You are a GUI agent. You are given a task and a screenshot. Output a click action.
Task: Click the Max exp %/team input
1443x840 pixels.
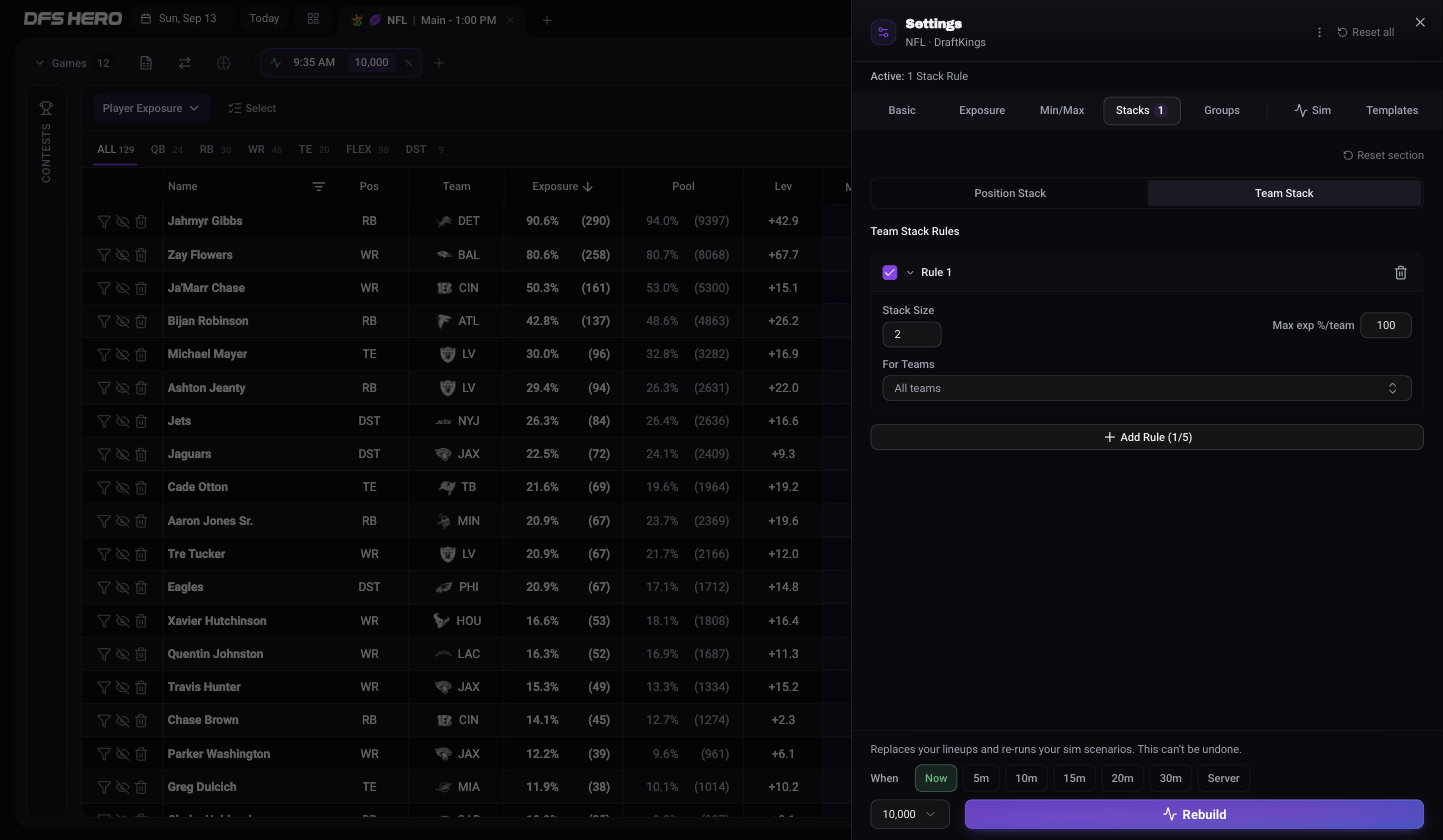tap(1386, 325)
